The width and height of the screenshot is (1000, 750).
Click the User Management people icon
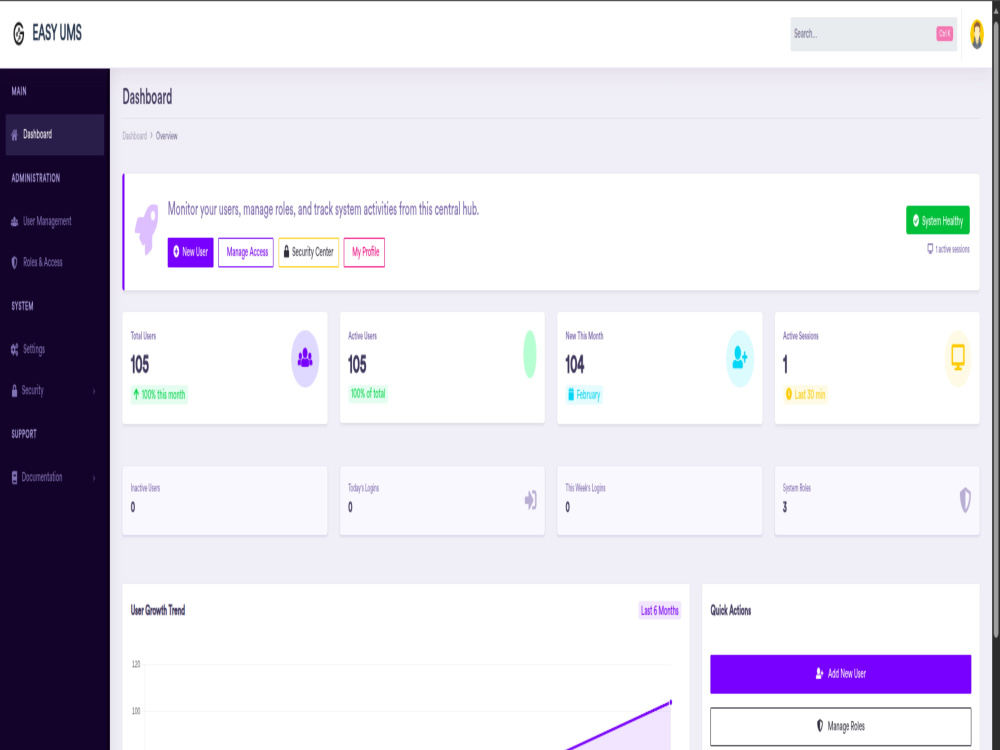(x=15, y=221)
